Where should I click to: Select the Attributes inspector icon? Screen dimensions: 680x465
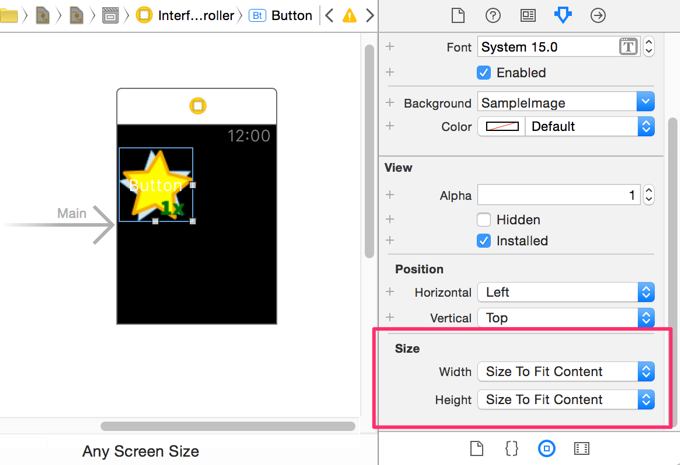563,16
